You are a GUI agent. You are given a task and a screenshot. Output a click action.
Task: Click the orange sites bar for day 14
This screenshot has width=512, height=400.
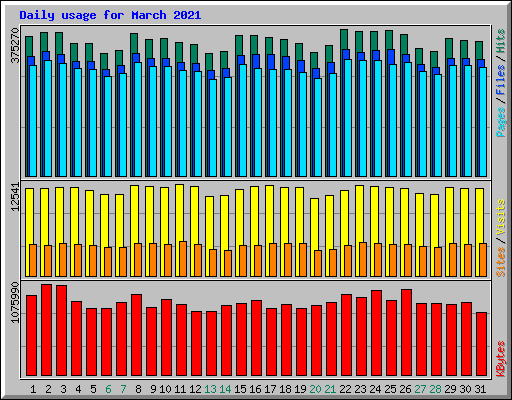click(x=228, y=263)
